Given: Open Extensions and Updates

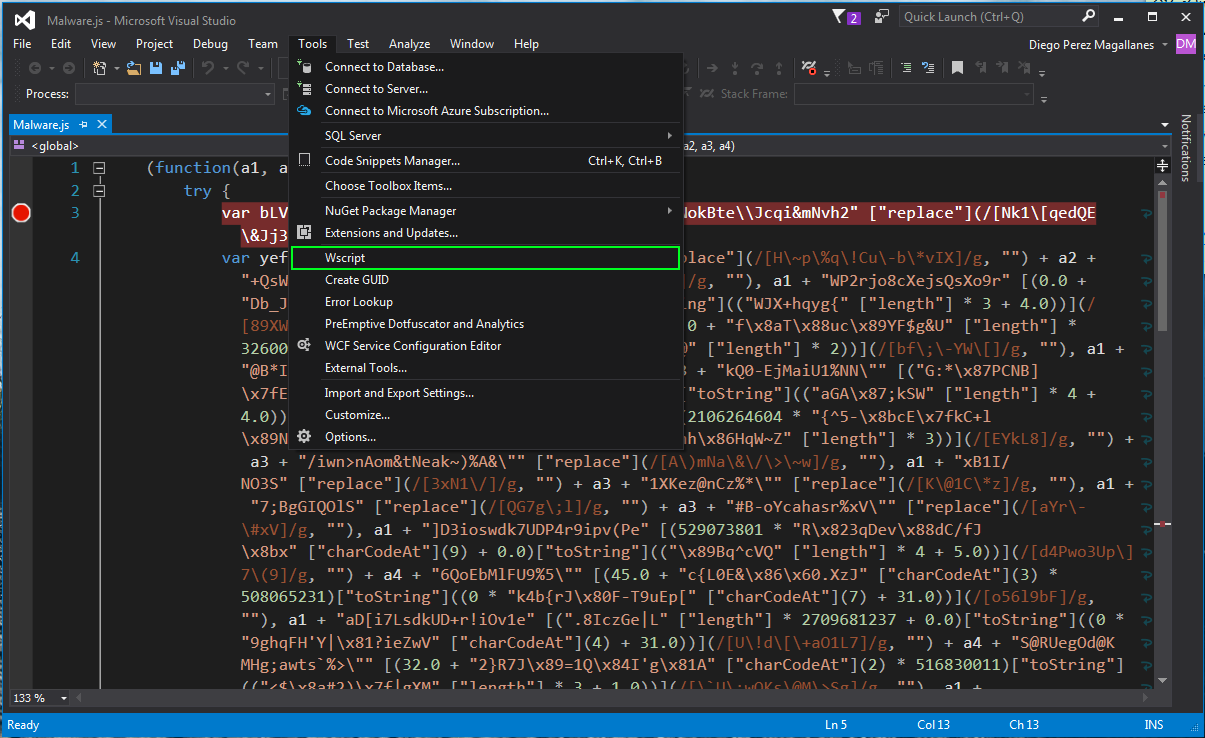Looking at the screenshot, I should [391, 233].
